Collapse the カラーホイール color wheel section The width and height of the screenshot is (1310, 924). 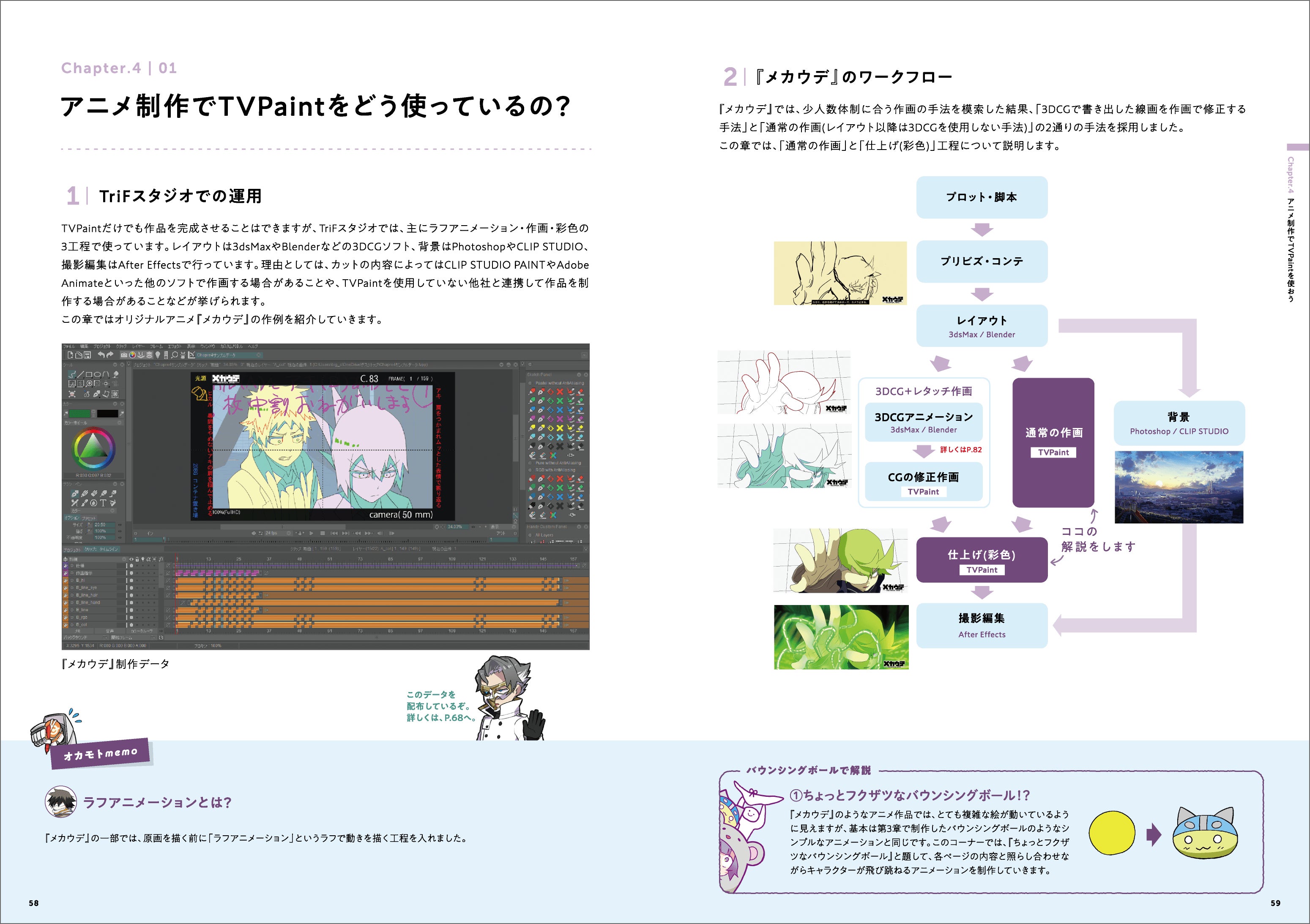point(120,422)
